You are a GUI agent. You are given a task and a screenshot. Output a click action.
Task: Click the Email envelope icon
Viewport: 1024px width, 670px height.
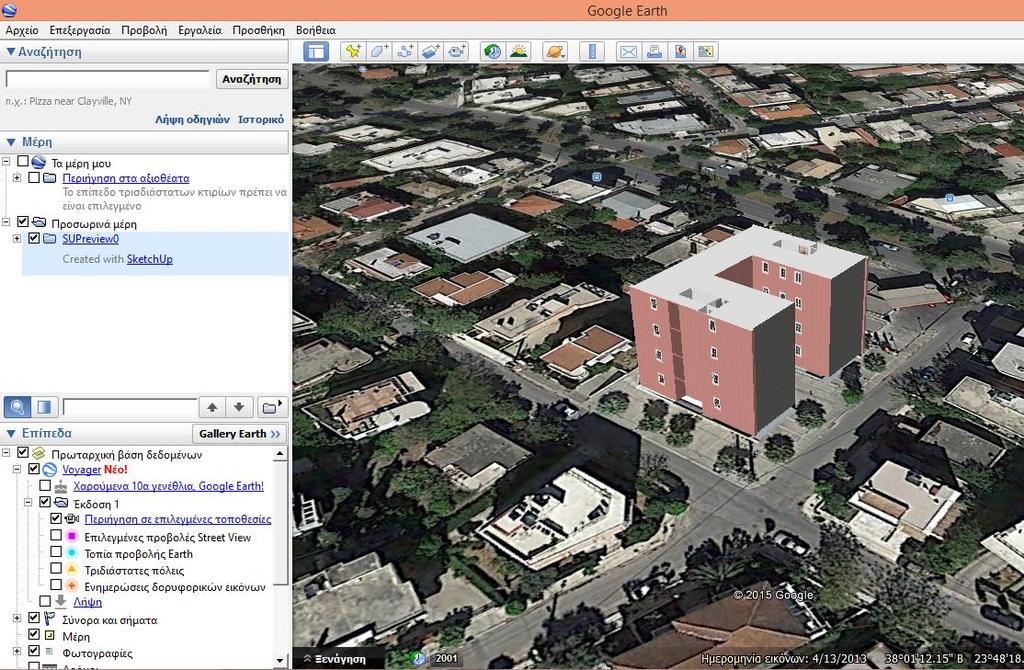[x=628, y=52]
